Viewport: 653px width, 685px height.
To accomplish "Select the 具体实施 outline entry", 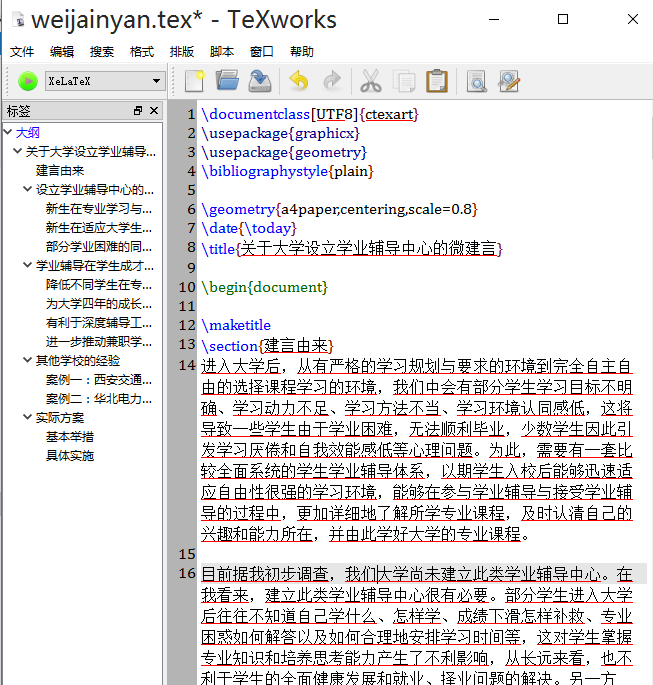I will [x=70, y=455].
